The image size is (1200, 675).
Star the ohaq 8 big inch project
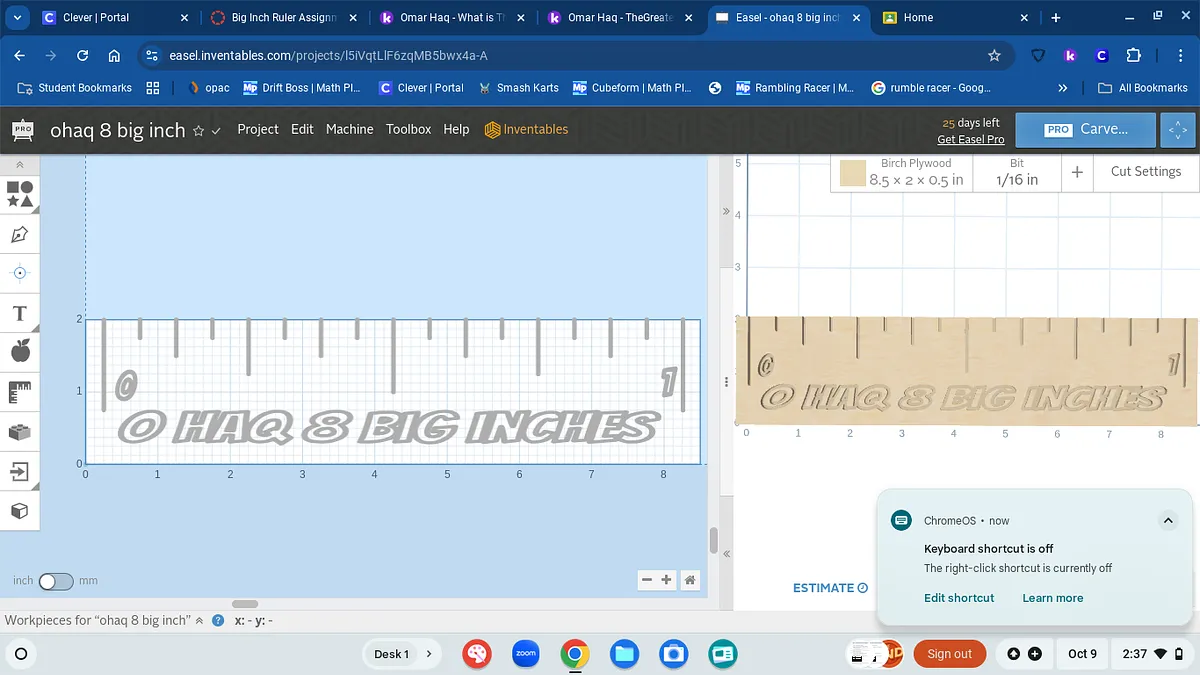pyautogui.click(x=198, y=131)
